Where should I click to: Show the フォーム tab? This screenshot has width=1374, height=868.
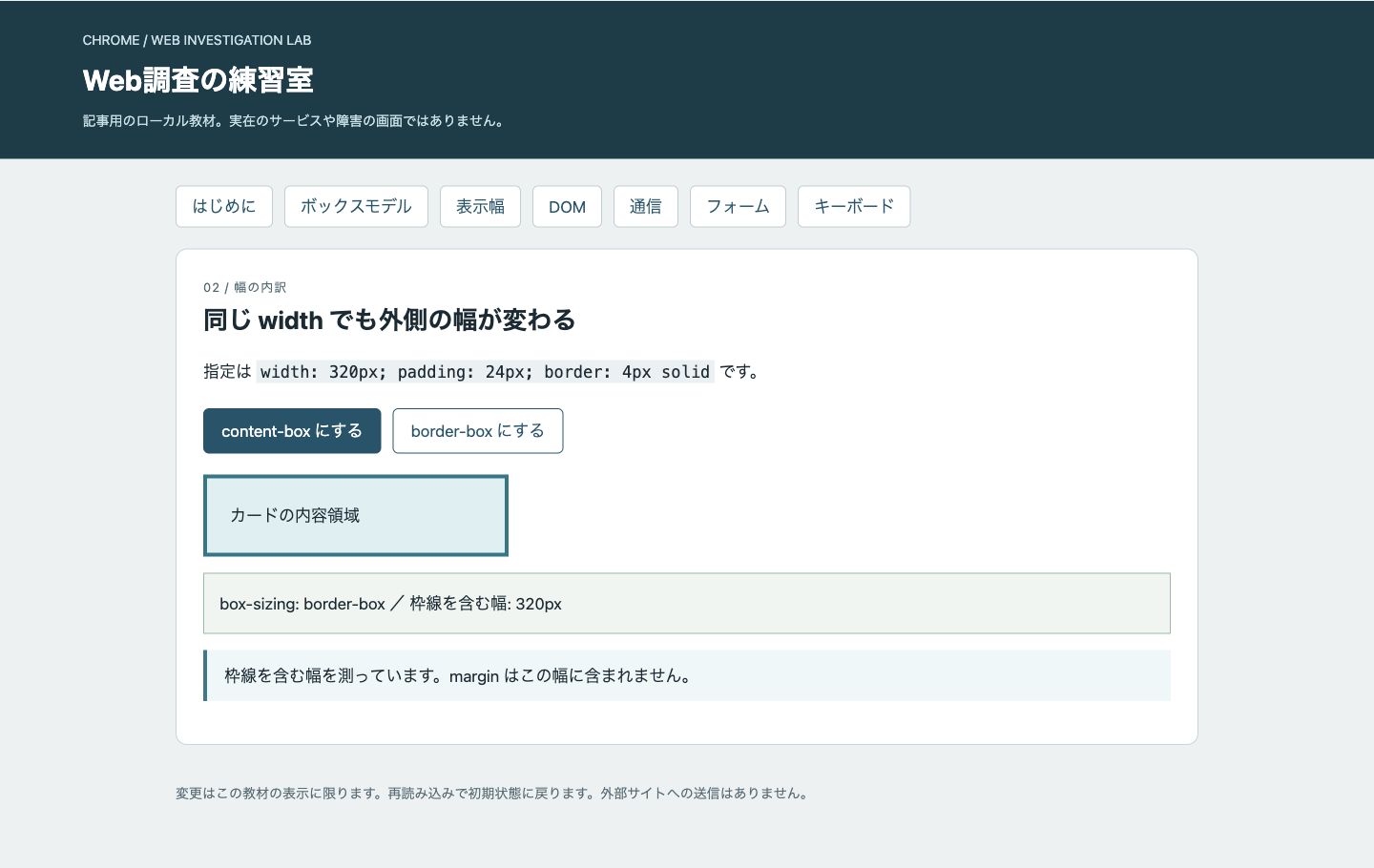click(x=738, y=206)
